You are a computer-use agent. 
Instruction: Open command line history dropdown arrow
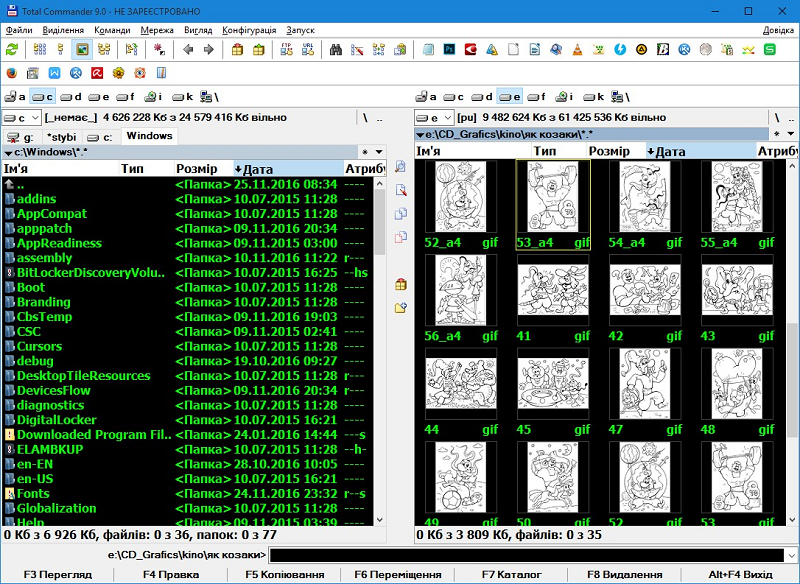coord(792,555)
